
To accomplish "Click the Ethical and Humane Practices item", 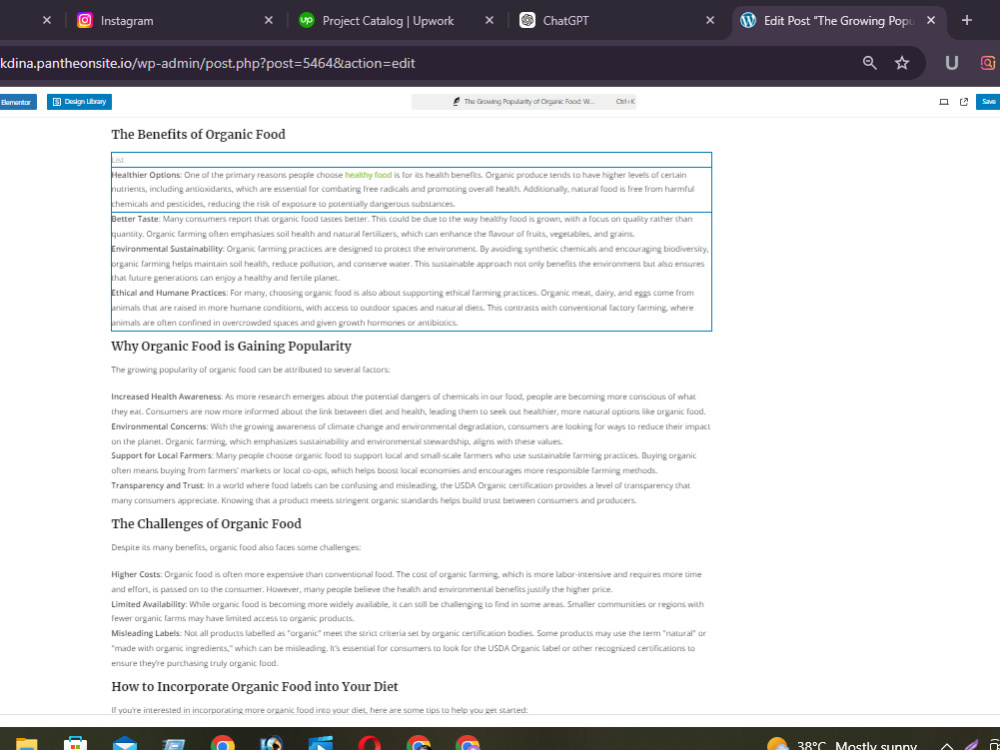I will point(411,307).
